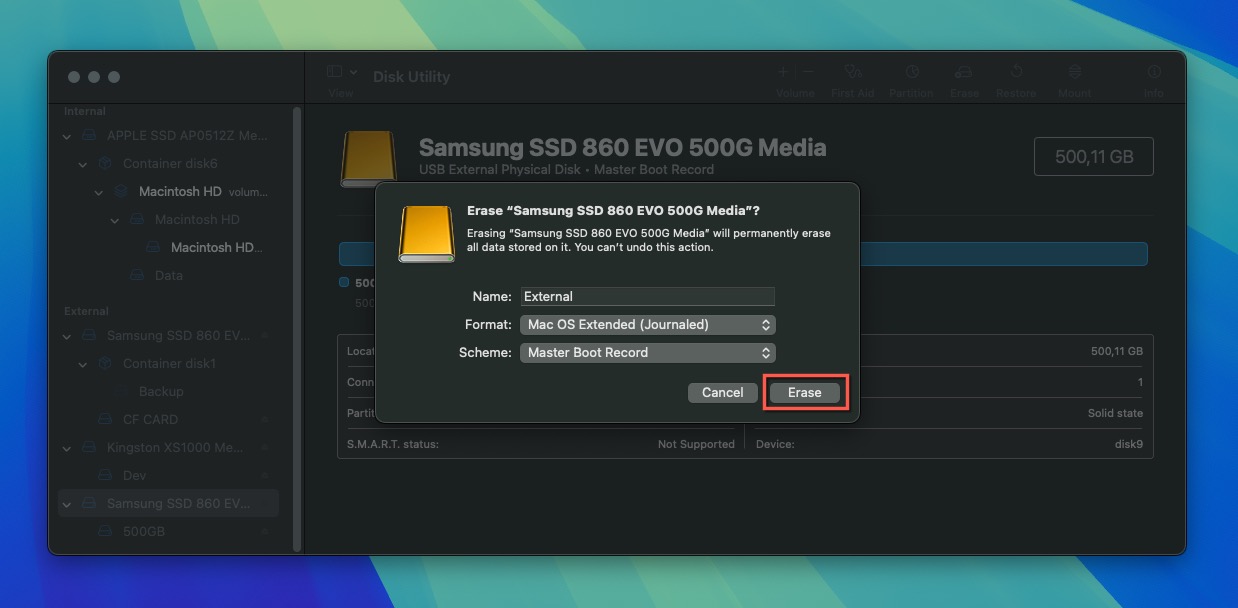This screenshot has width=1238, height=608.
Task: Collapse the Container disk1 chevron
Action: 83,364
